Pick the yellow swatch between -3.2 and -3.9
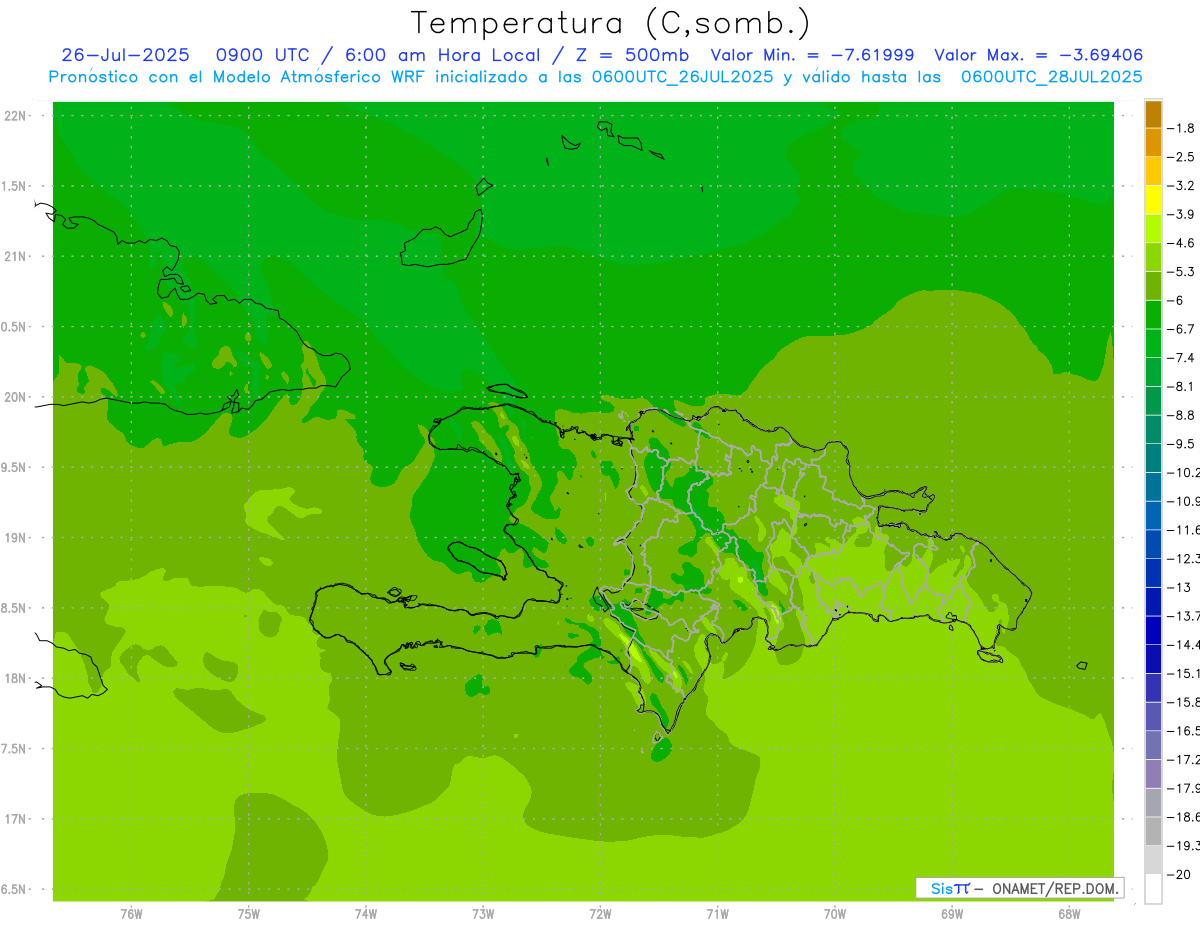 [1153, 200]
